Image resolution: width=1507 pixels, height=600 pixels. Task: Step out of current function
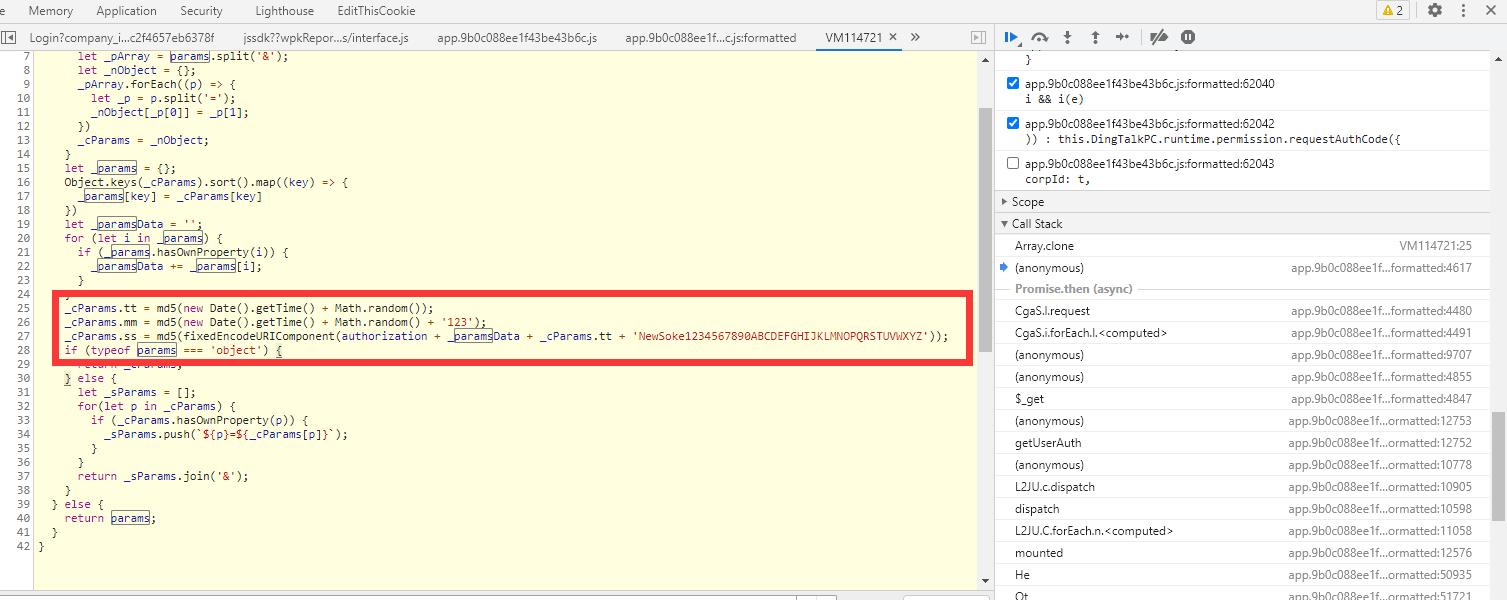tap(1095, 37)
